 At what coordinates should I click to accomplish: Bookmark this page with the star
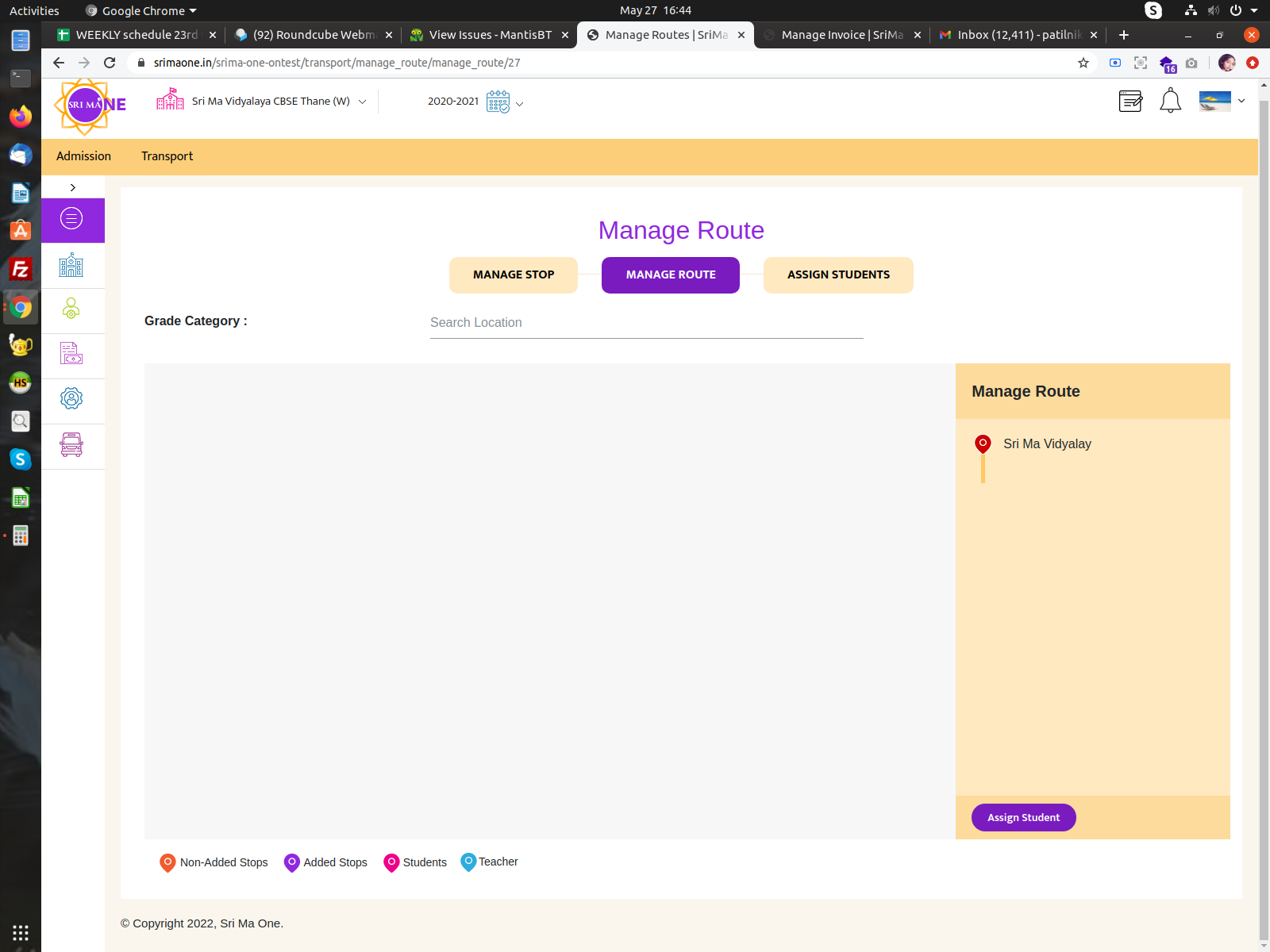1083,63
